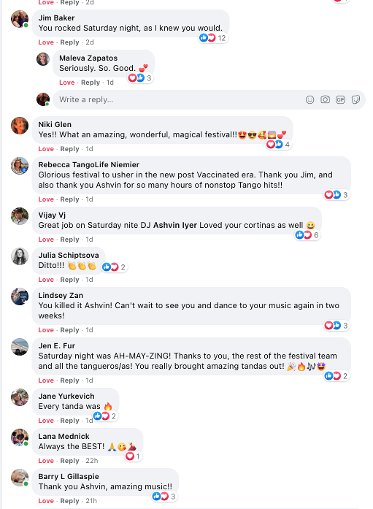Open the 22h timestamp on Lana's comment
The width and height of the screenshot is (373, 509).
click(92, 461)
